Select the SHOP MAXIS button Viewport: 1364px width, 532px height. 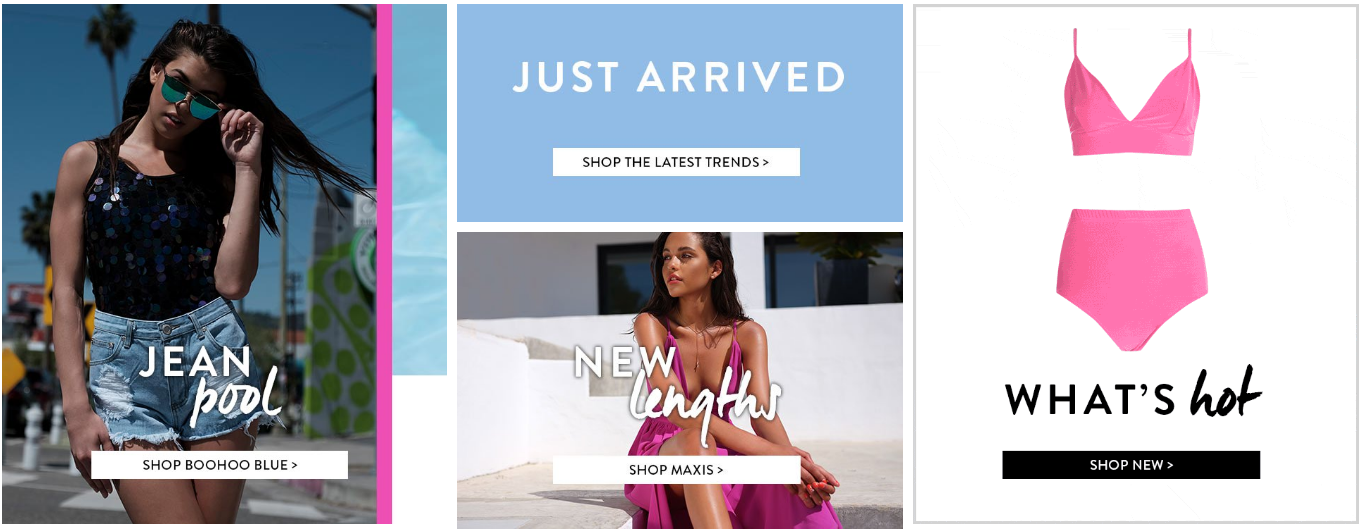[676, 470]
